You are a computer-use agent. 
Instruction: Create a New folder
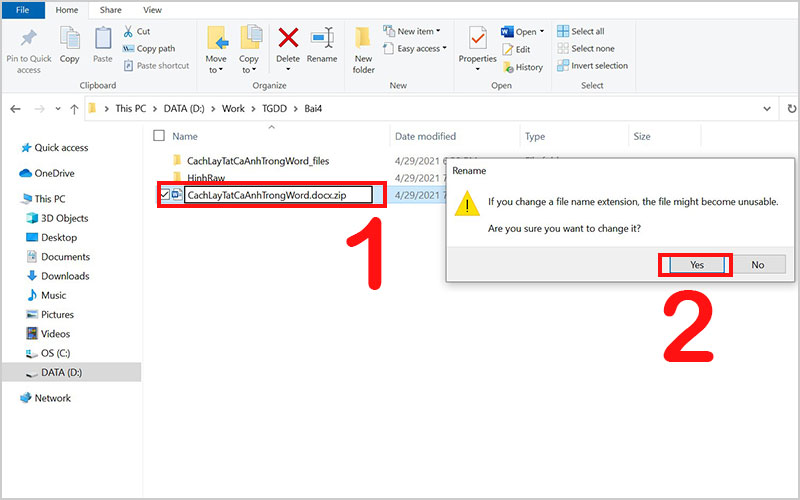pos(363,49)
